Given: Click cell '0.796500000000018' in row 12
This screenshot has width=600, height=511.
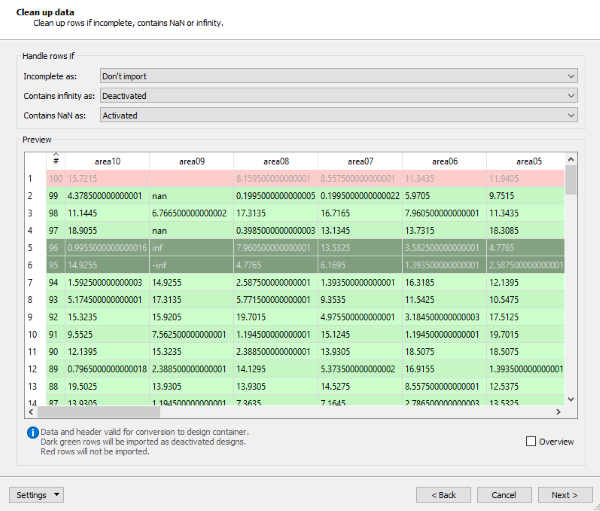Looking at the screenshot, I should tap(107, 369).
